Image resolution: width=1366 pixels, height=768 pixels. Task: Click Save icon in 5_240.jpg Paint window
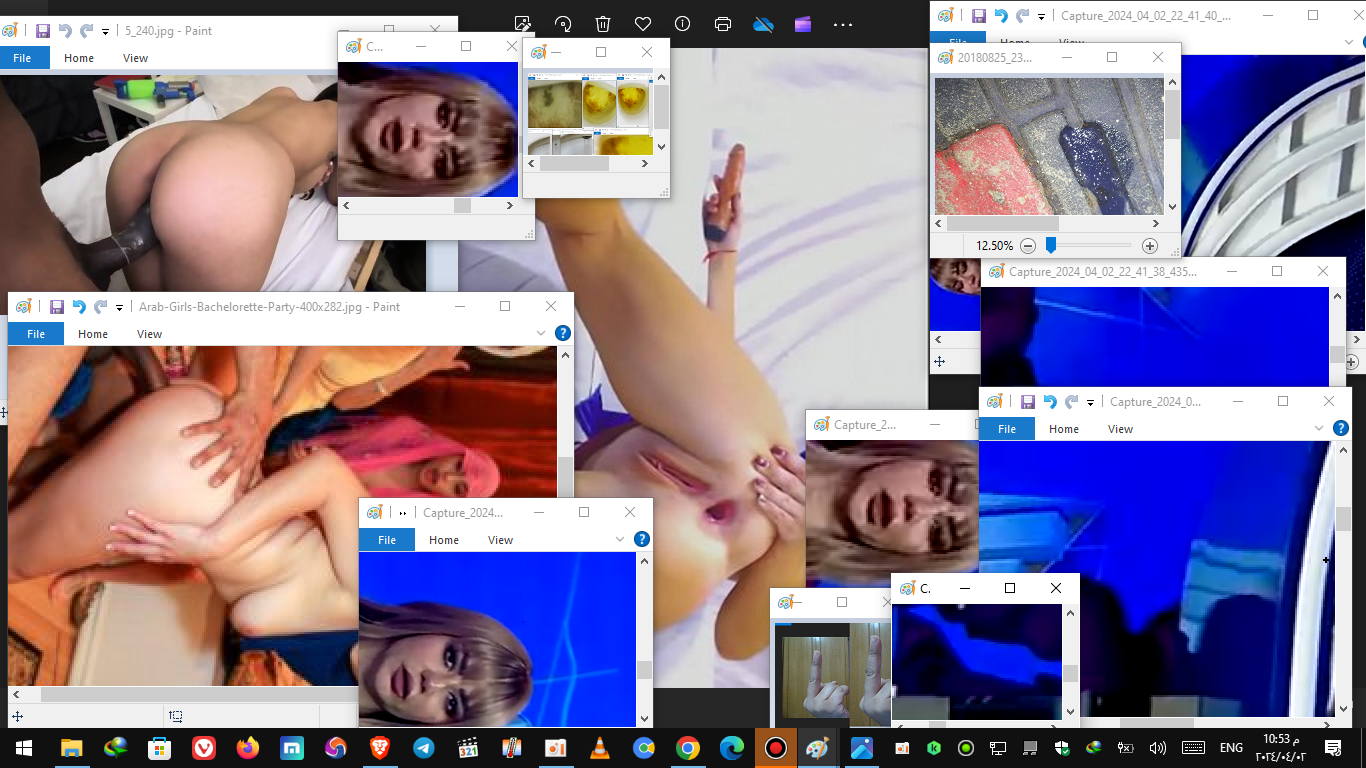pos(42,31)
